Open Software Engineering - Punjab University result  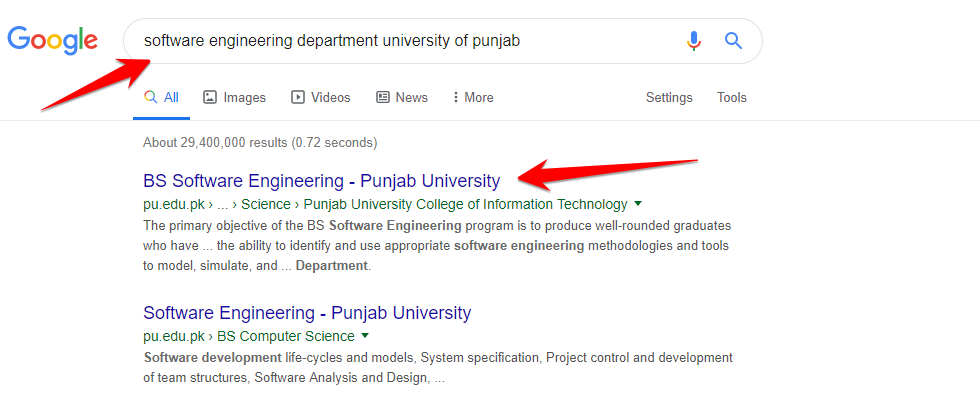(307, 313)
